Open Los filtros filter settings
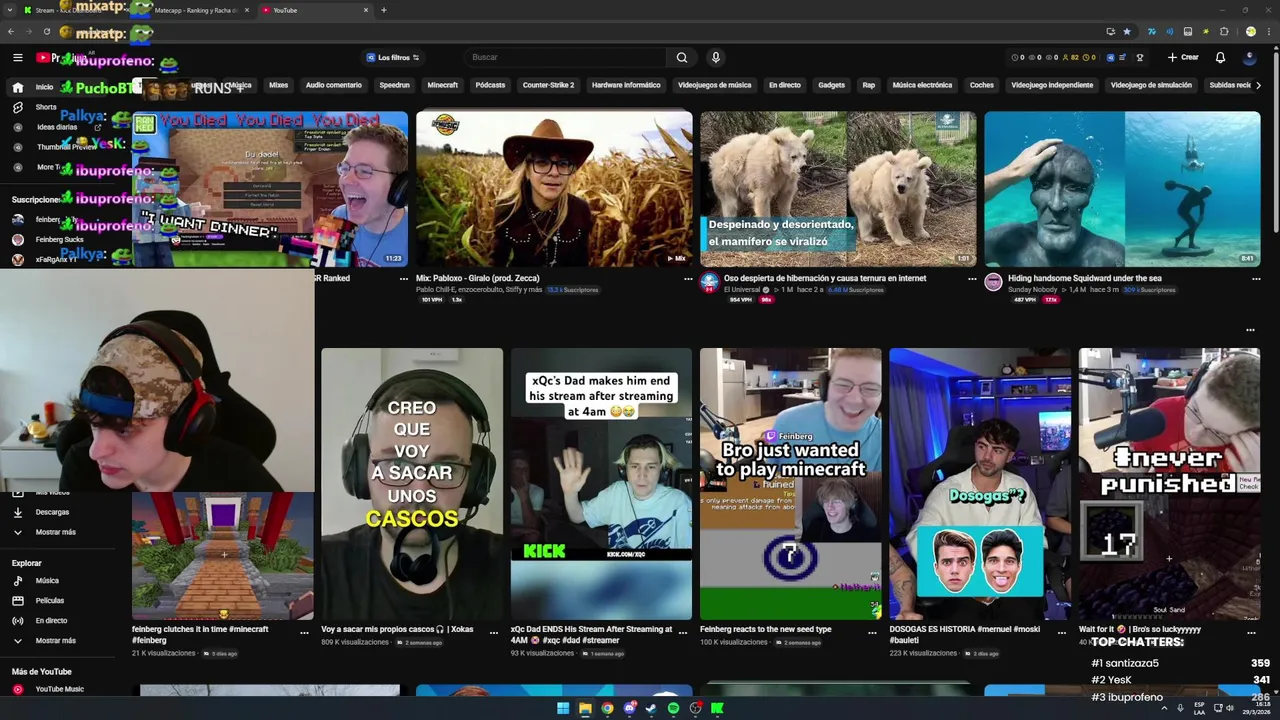Screen dimensions: 1280x720 click(393, 57)
